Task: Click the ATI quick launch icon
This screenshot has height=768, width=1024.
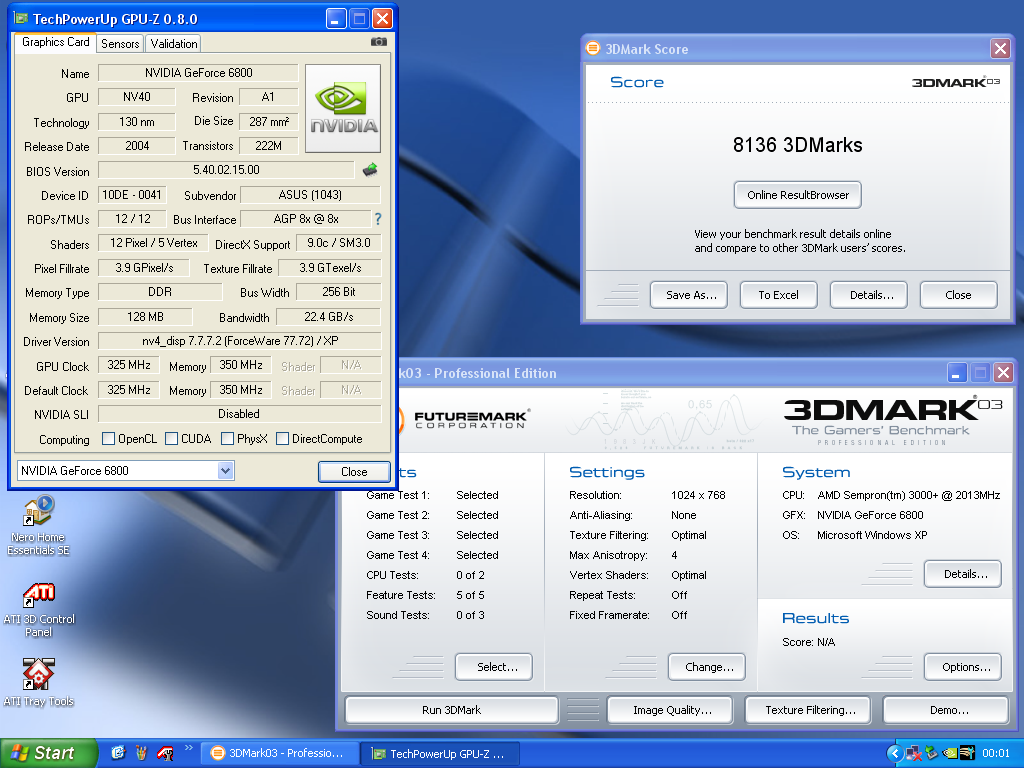Action: [x=165, y=754]
